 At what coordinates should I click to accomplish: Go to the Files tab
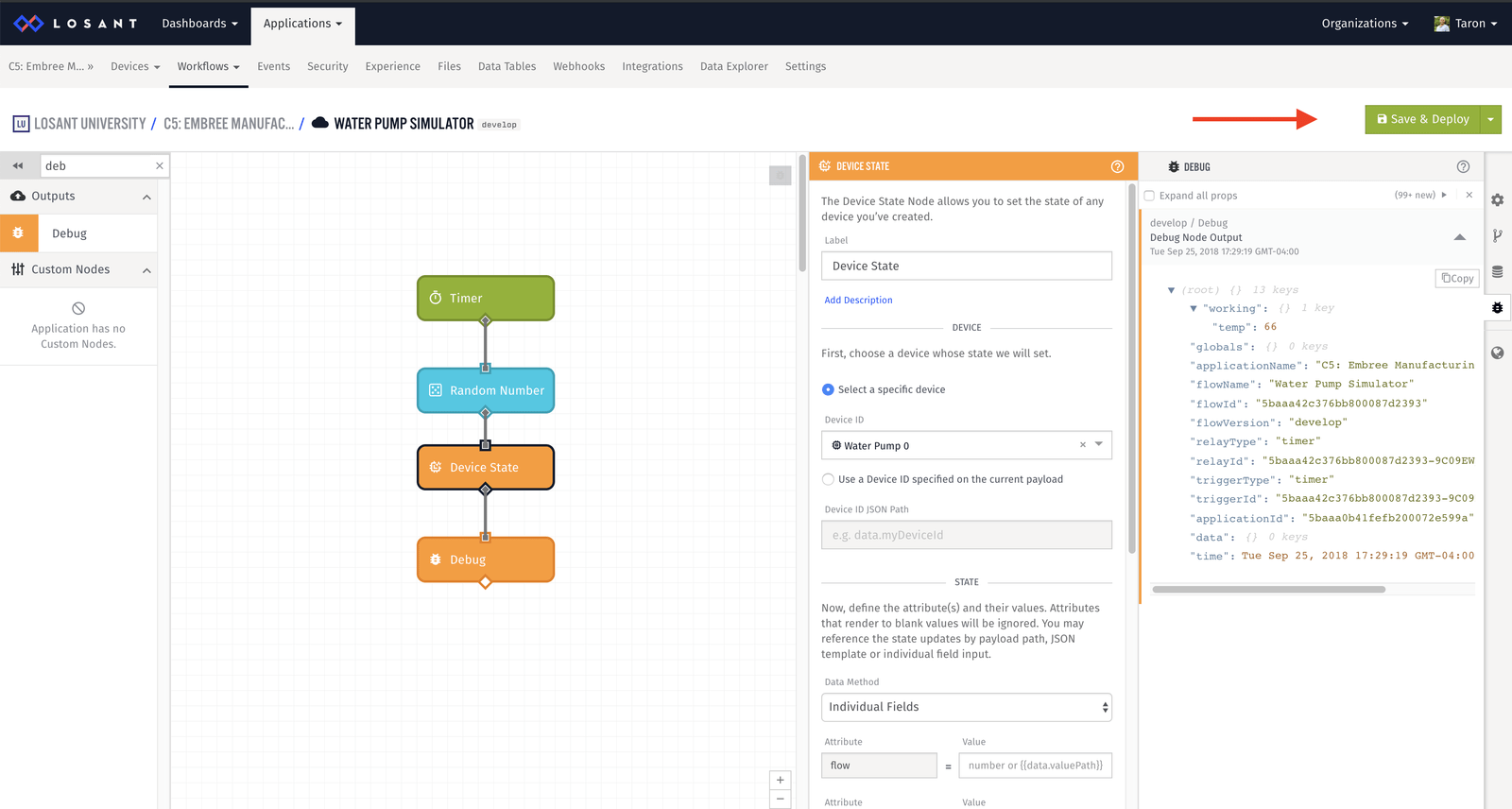coord(450,66)
